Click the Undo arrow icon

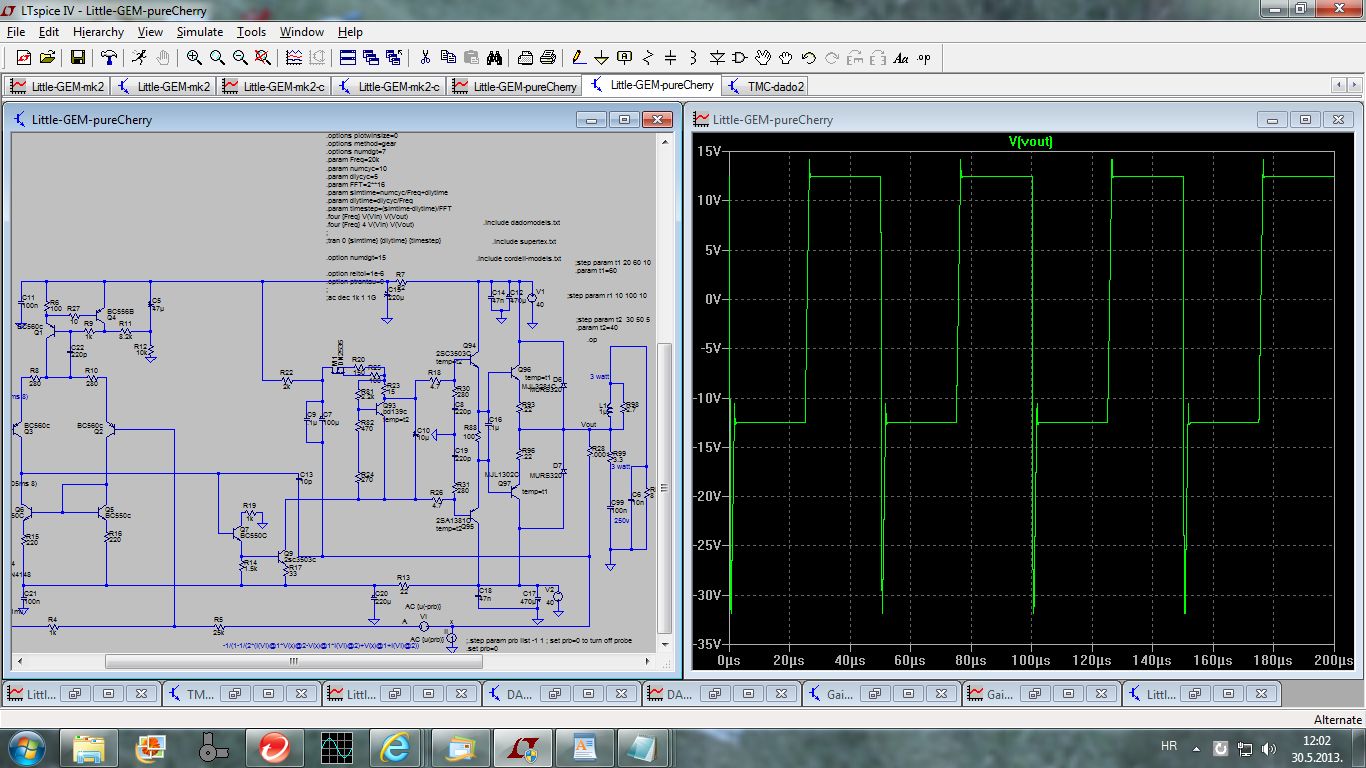809,58
